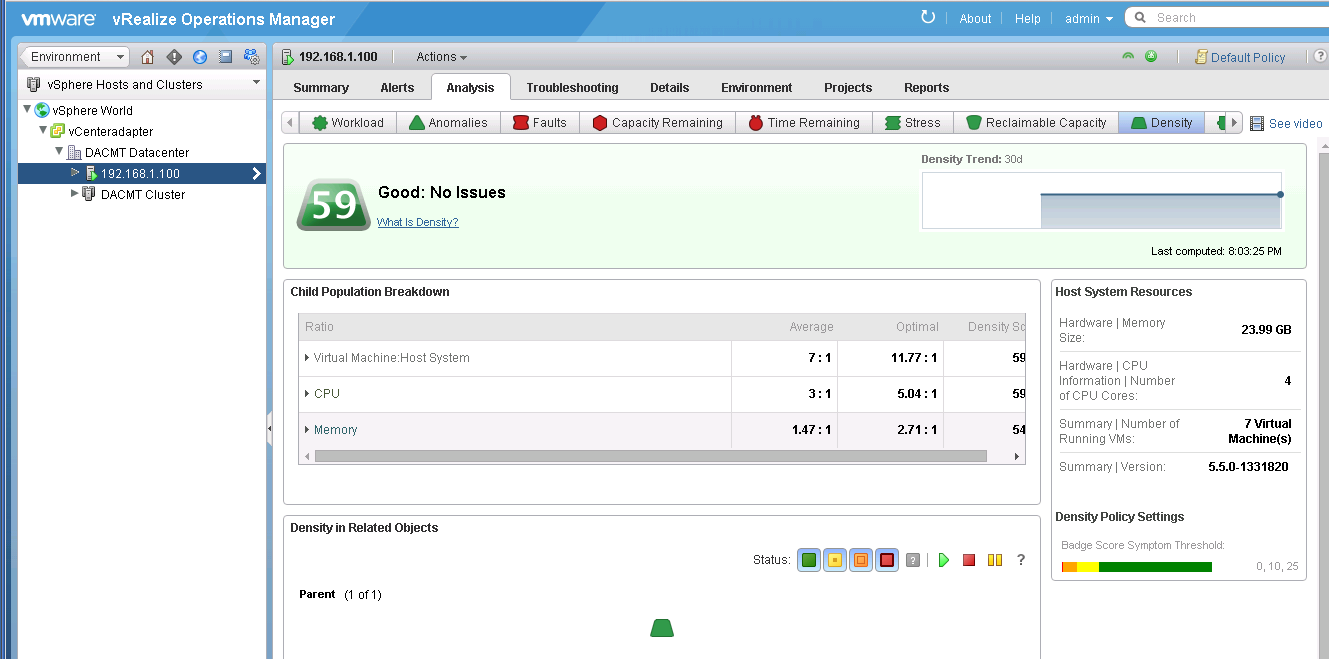This screenshot has height=659, width=1329.
Task: Click the horizontal scrollbar of the ratio table
Action: click(650, 456)
